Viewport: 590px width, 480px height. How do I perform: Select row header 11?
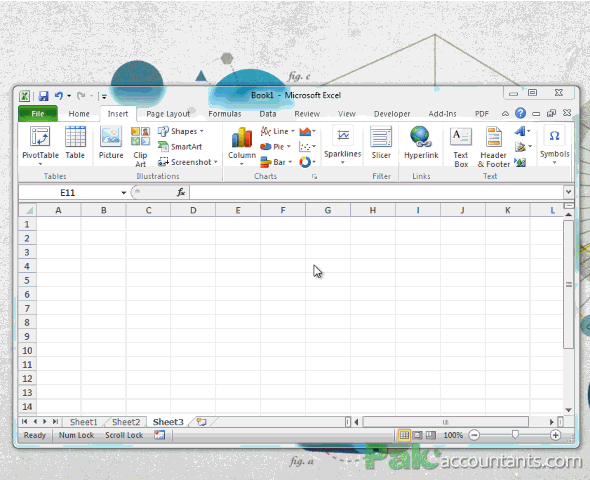point(27,364)
